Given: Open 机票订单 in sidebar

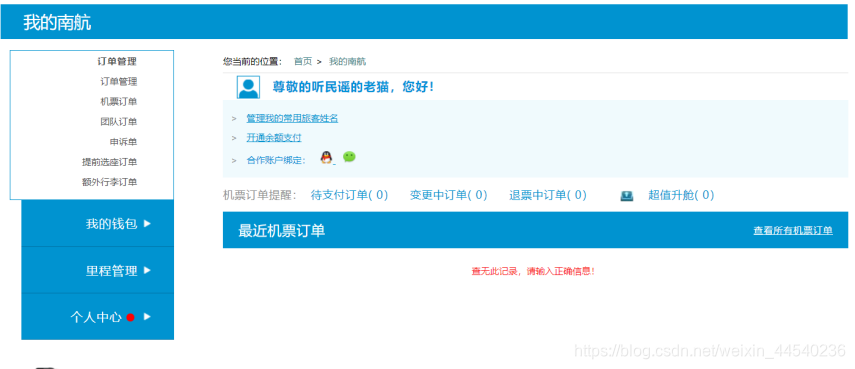Looking at the screenshot, I should pos(119,101).
